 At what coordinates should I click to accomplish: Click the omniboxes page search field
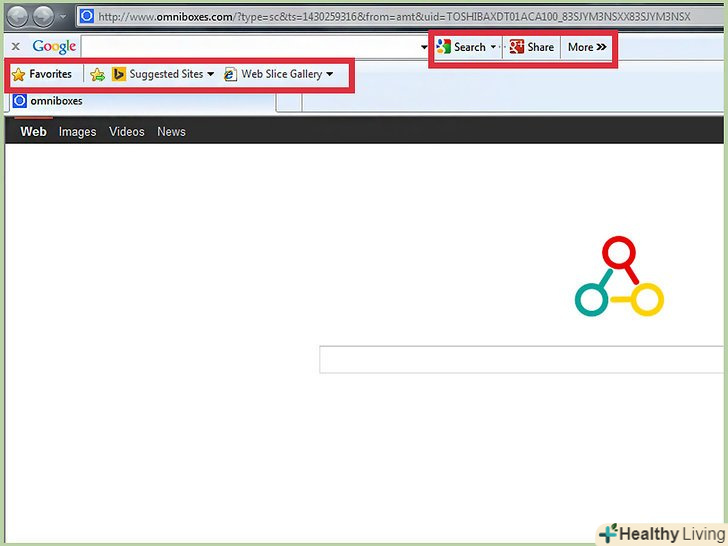[x=521, y=359]
